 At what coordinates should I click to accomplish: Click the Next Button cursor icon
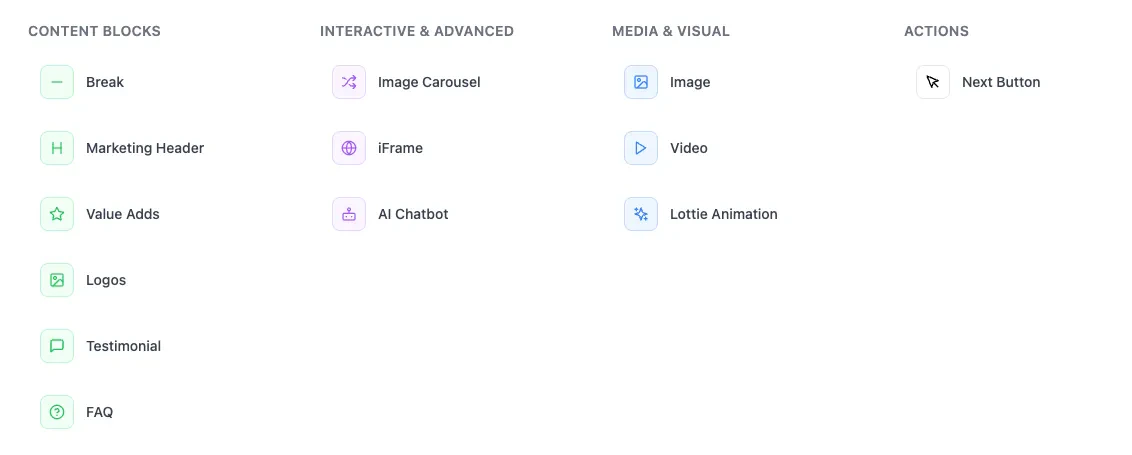pyautogui.click(x=933, y=82)
